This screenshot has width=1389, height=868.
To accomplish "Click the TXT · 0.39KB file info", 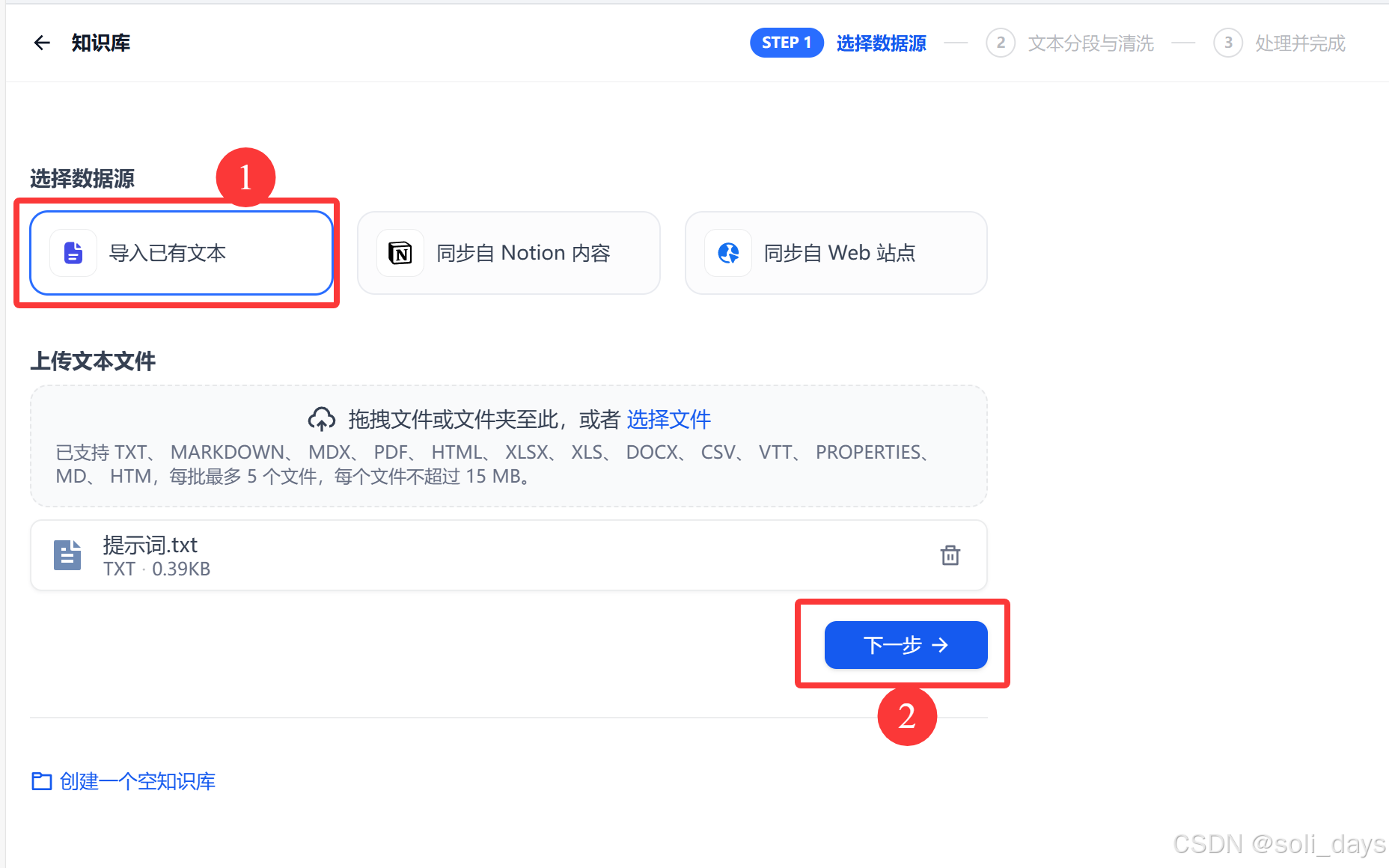I will [156, 569].
